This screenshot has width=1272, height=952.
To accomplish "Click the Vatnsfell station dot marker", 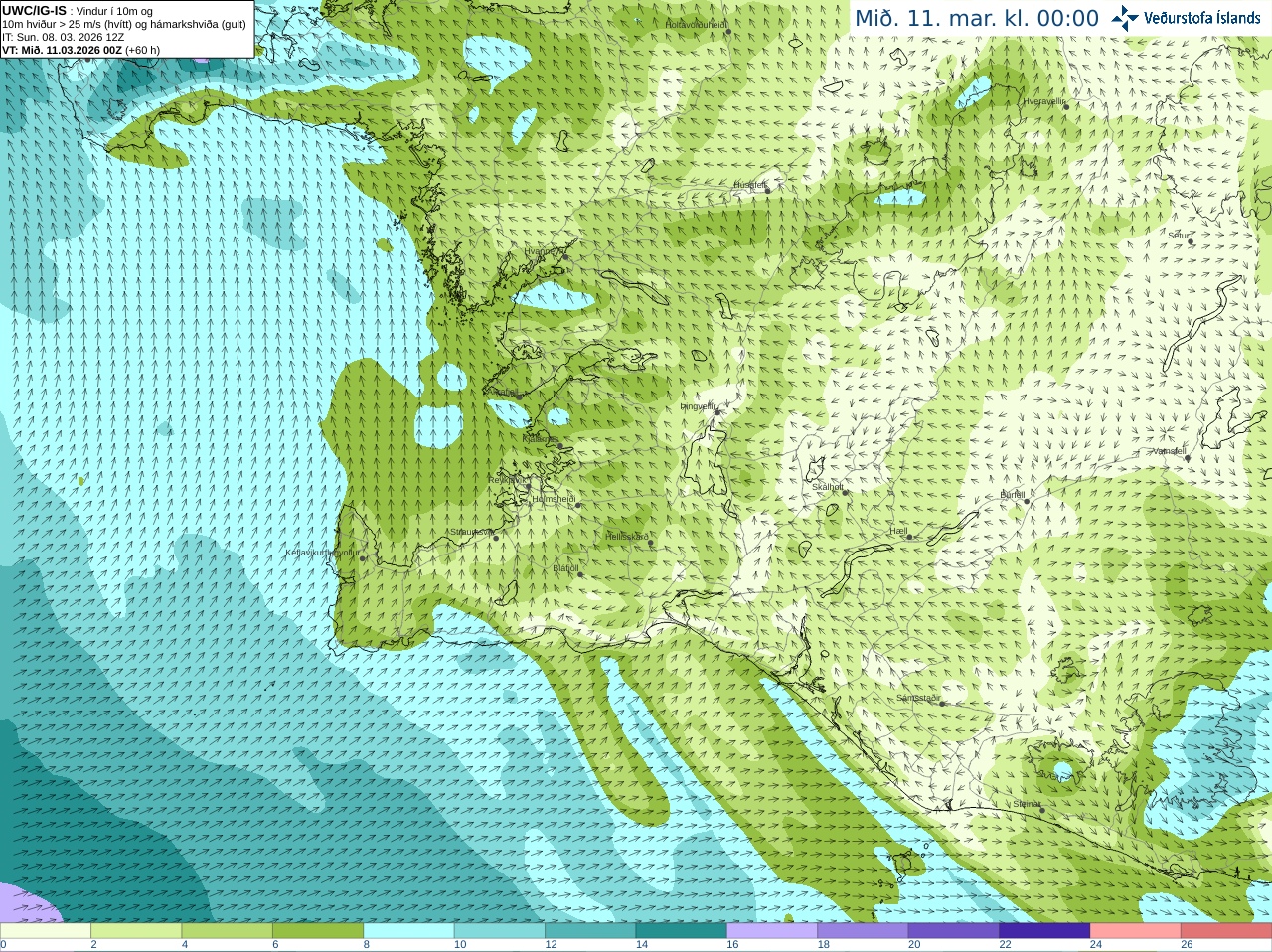I will point(1188,457).
